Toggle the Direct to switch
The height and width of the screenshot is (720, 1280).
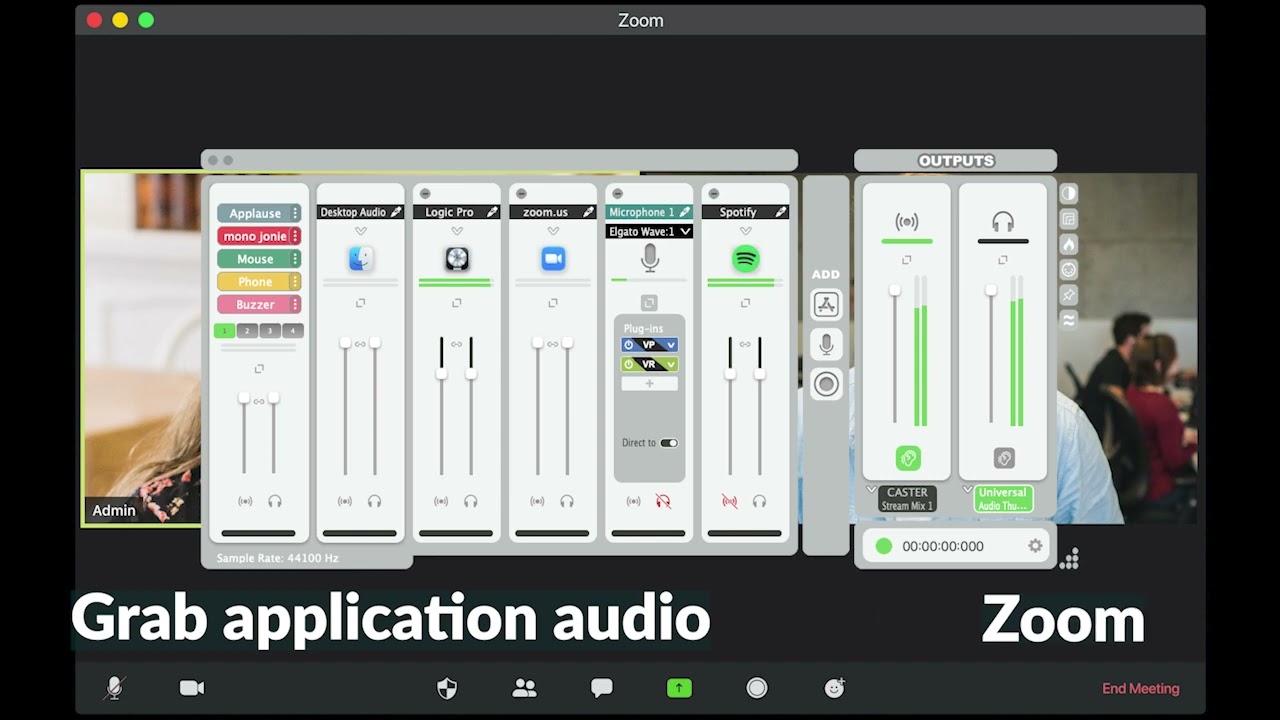click(x=669, y=443)
